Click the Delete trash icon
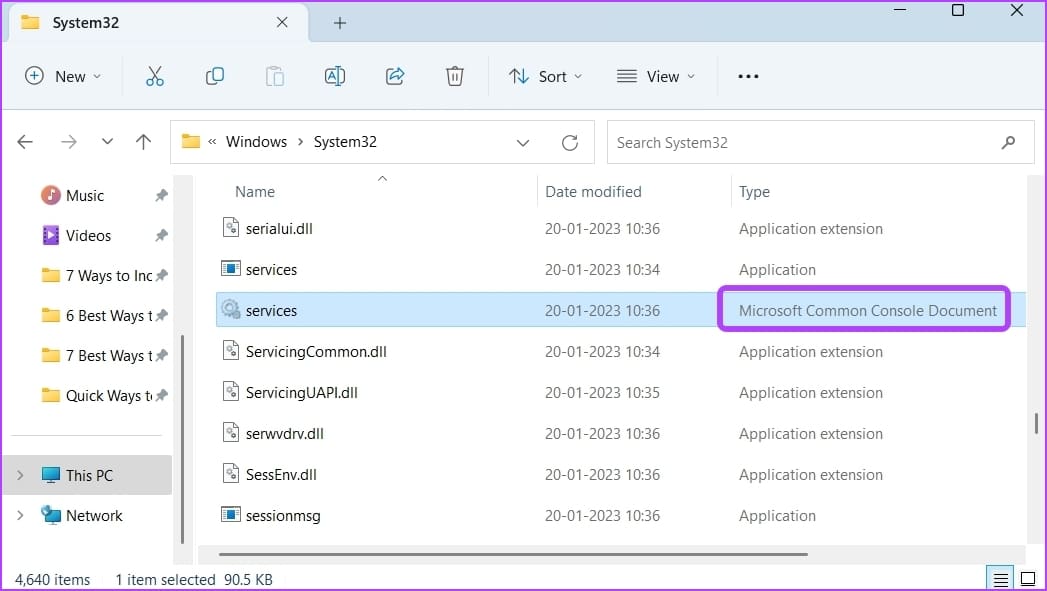The width and height of the screenshot is (1047, 591). (455, 76)
